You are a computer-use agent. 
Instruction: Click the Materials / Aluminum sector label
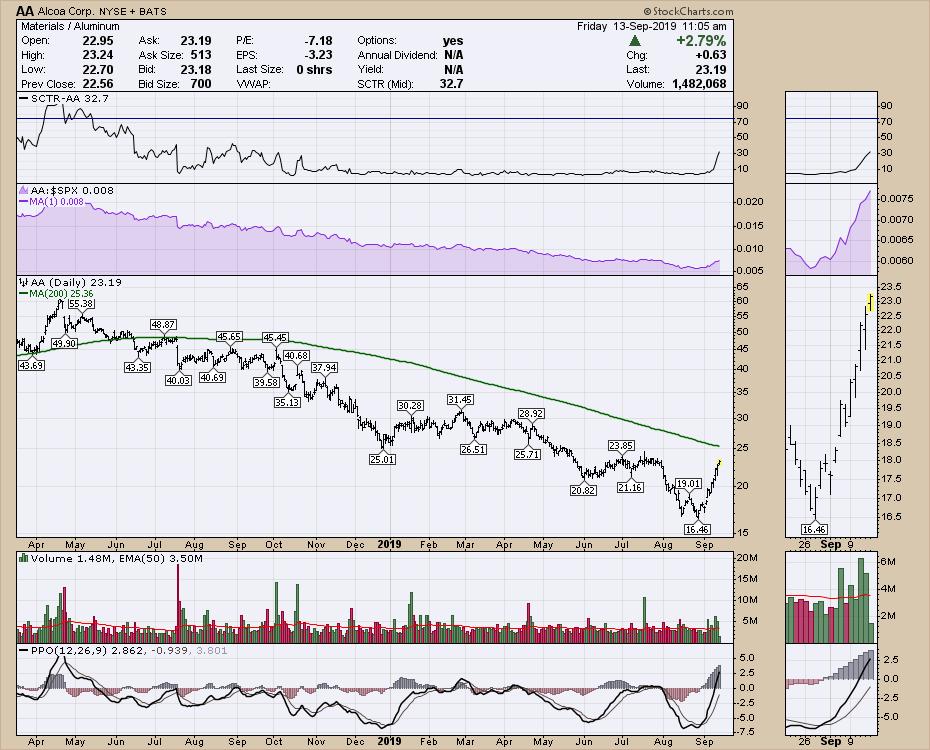click(70, 26)
